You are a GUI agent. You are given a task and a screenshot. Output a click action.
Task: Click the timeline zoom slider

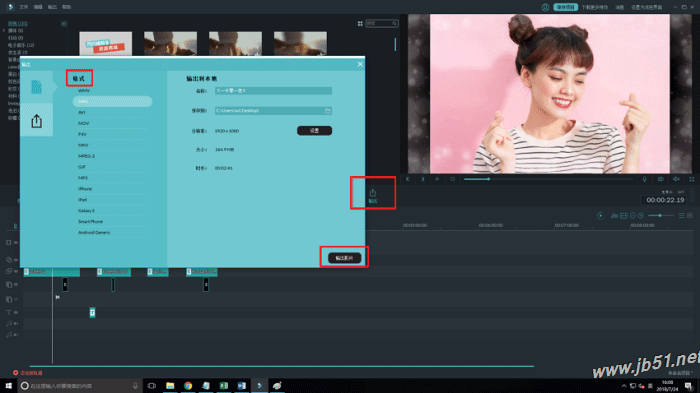pyautogui.click(x=661, y=216)
